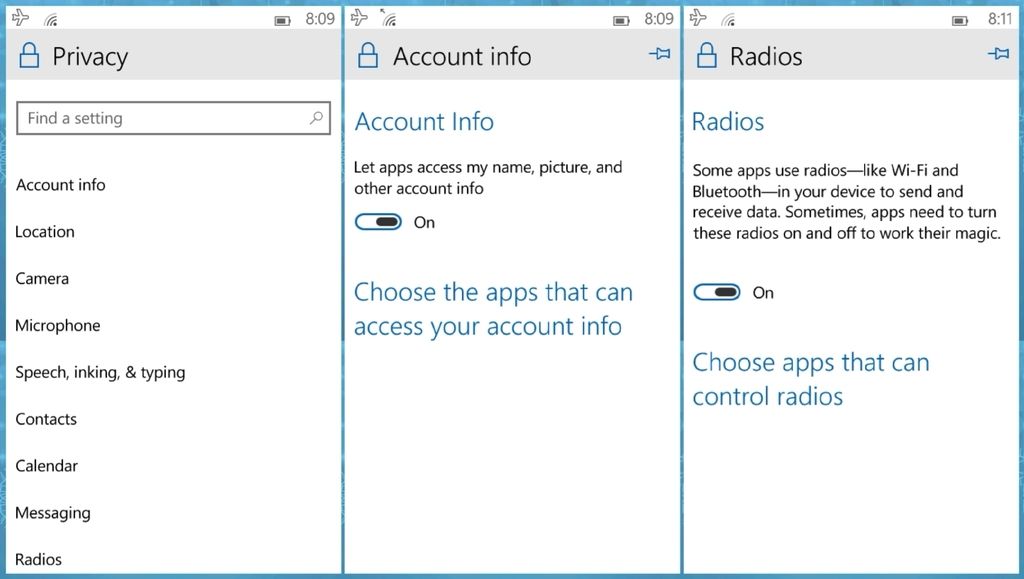Open Camera privacy settings
This screenshot has height=579, width=1024.
42,279
